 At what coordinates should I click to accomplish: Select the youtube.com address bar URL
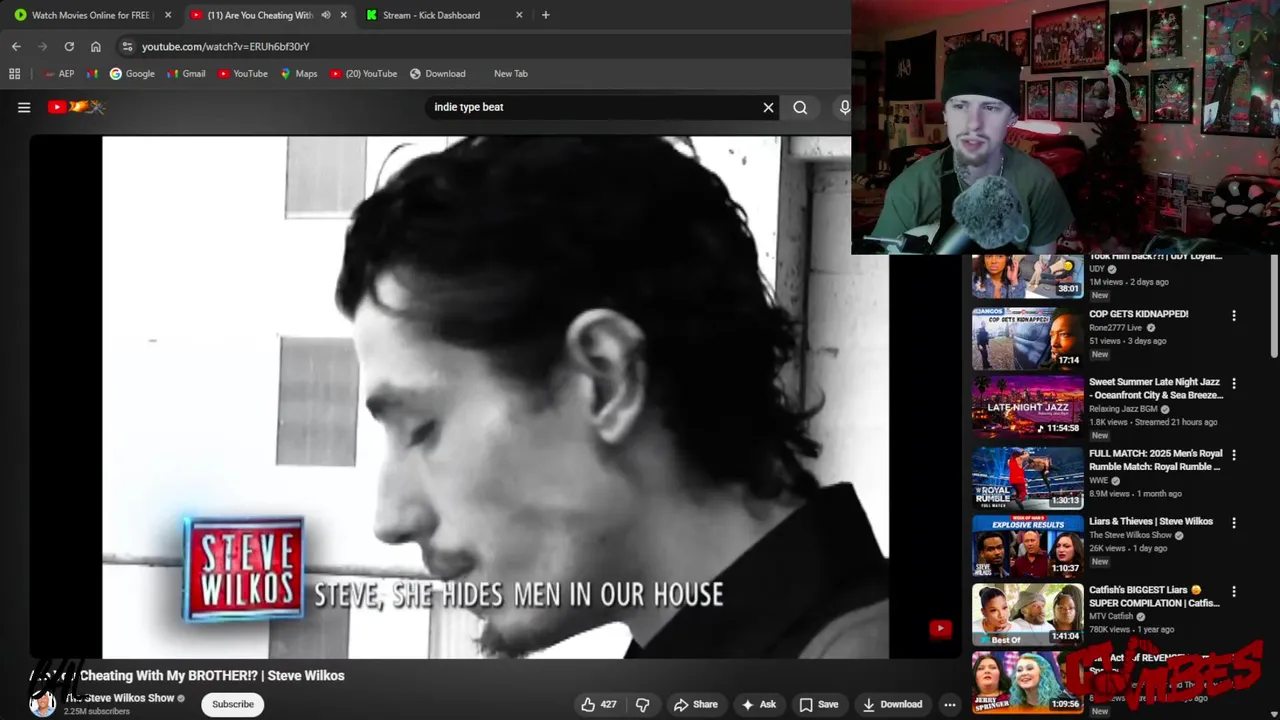point(225,46)
